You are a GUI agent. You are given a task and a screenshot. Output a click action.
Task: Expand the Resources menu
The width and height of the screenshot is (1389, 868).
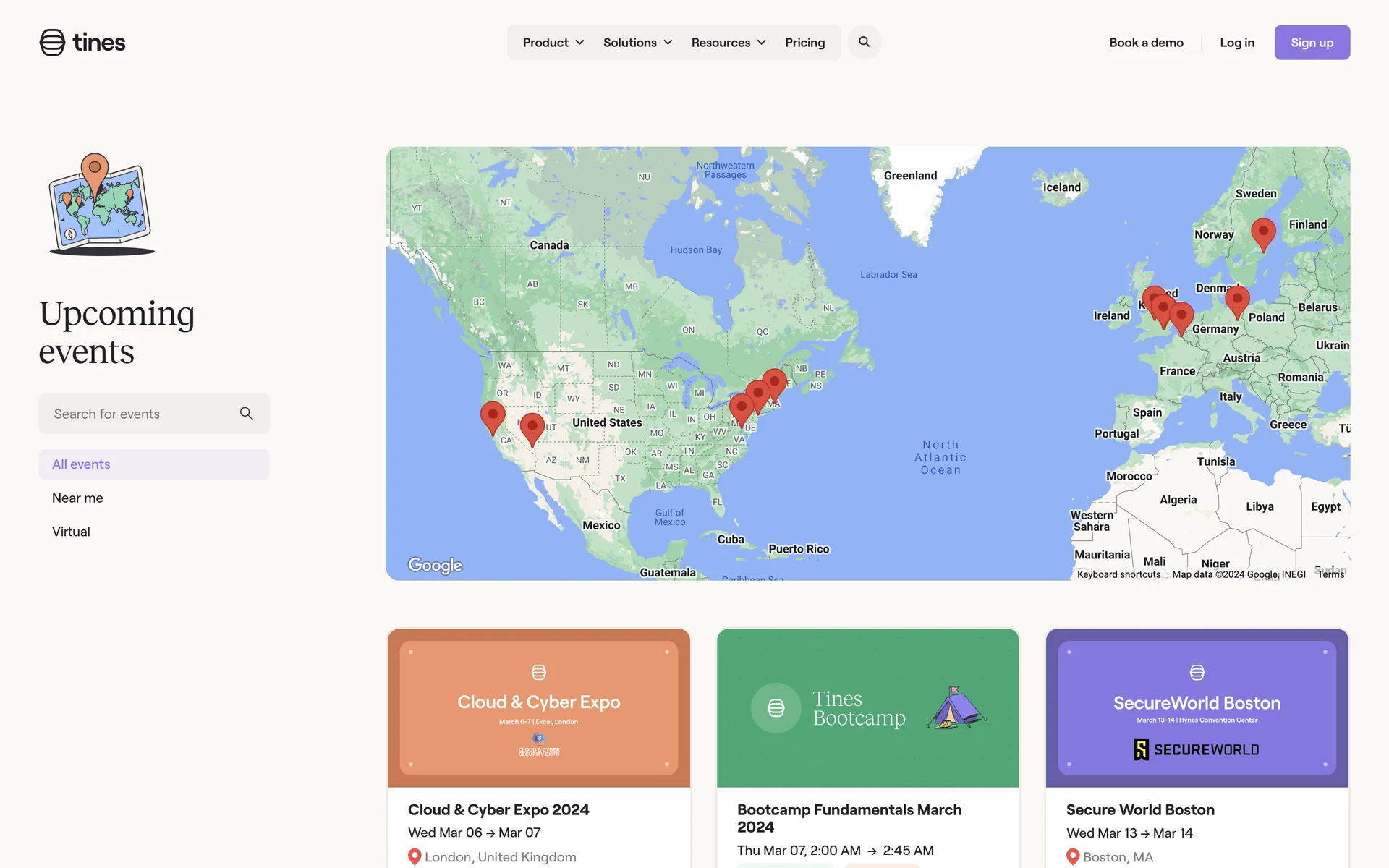728,43
